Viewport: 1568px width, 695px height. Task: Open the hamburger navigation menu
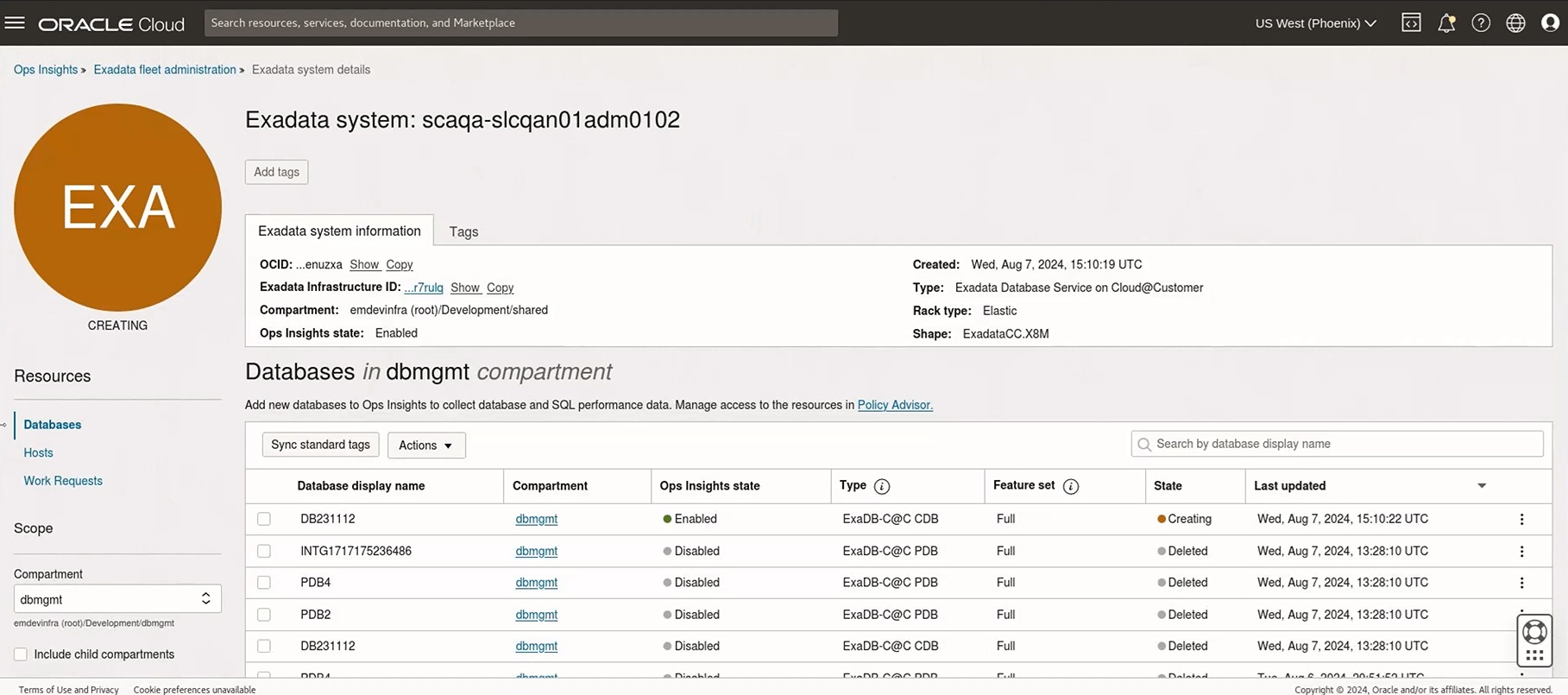click(15, 22)
